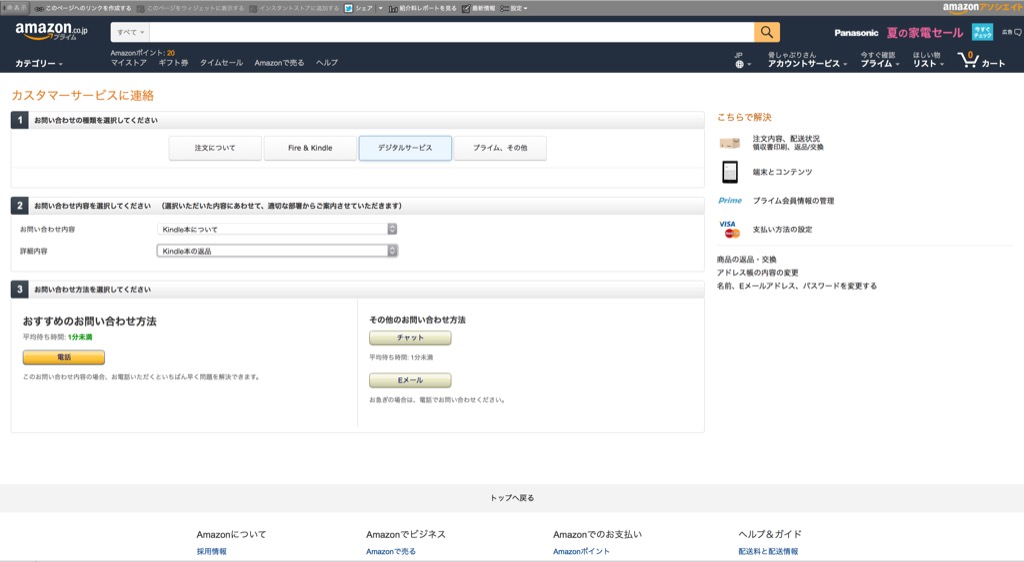Open 支払い方法の設定 link
1024x562 pixels.
[782, 229]
